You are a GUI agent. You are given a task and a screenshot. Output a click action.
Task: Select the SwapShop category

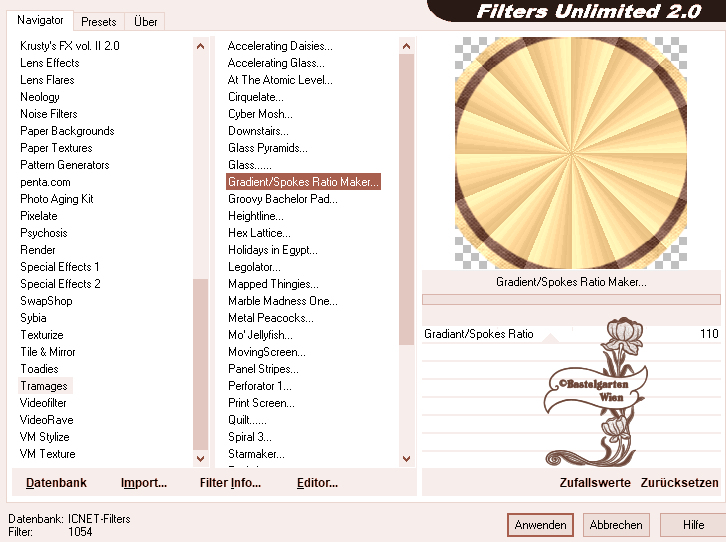pos(46,301)
